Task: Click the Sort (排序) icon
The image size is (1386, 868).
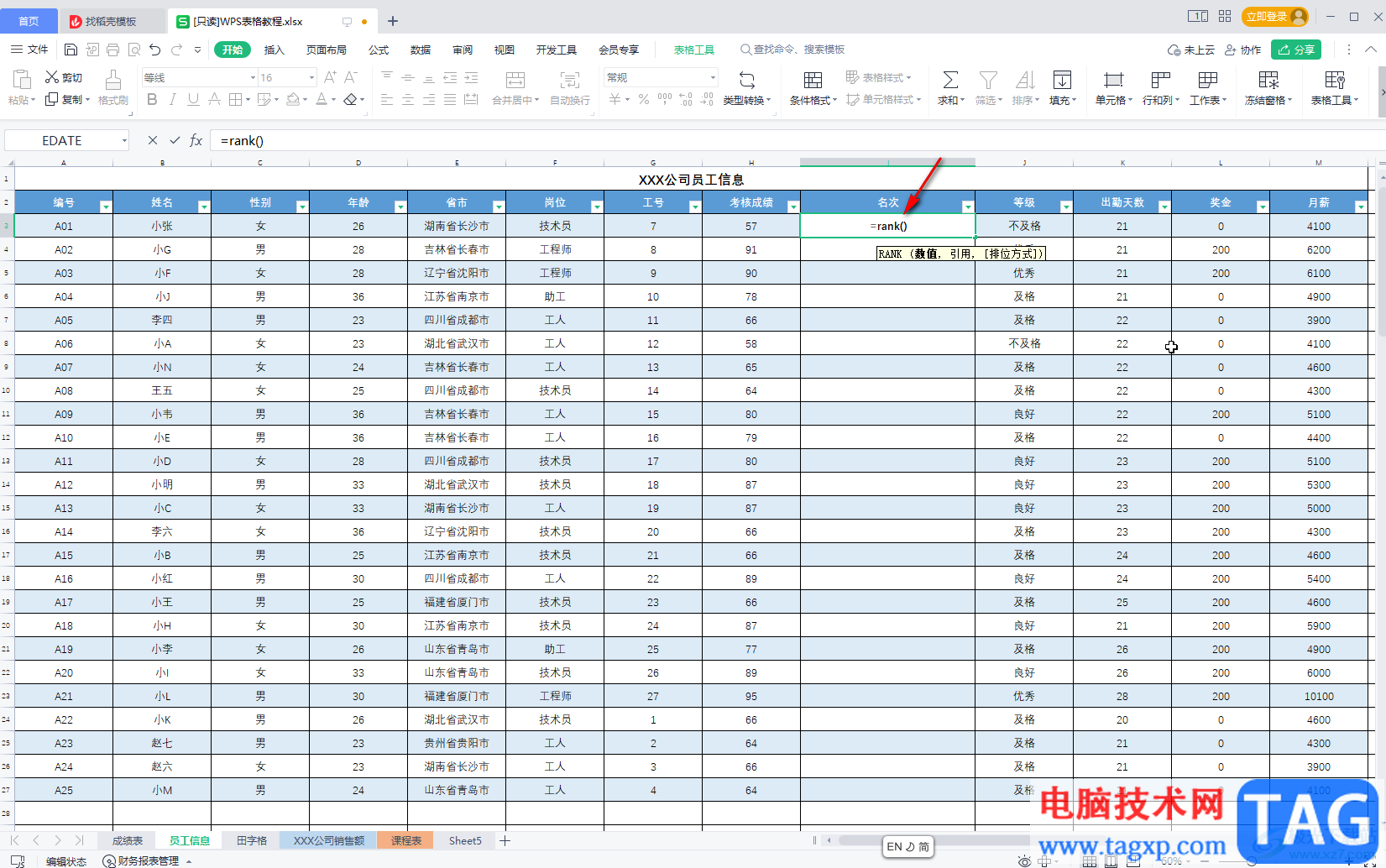Action: (x=1025, y=81)
